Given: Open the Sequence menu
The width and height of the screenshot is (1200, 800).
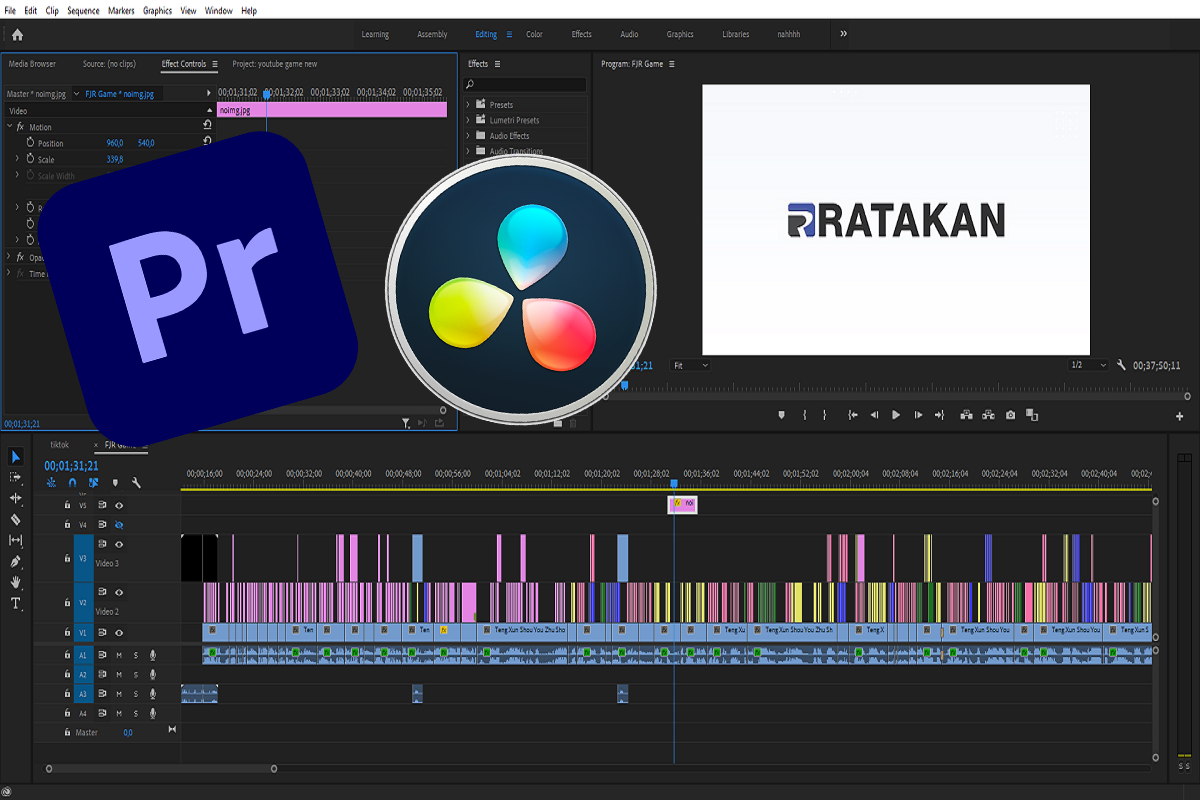Looking at the screenshot, I should click(x=84, y=11).
